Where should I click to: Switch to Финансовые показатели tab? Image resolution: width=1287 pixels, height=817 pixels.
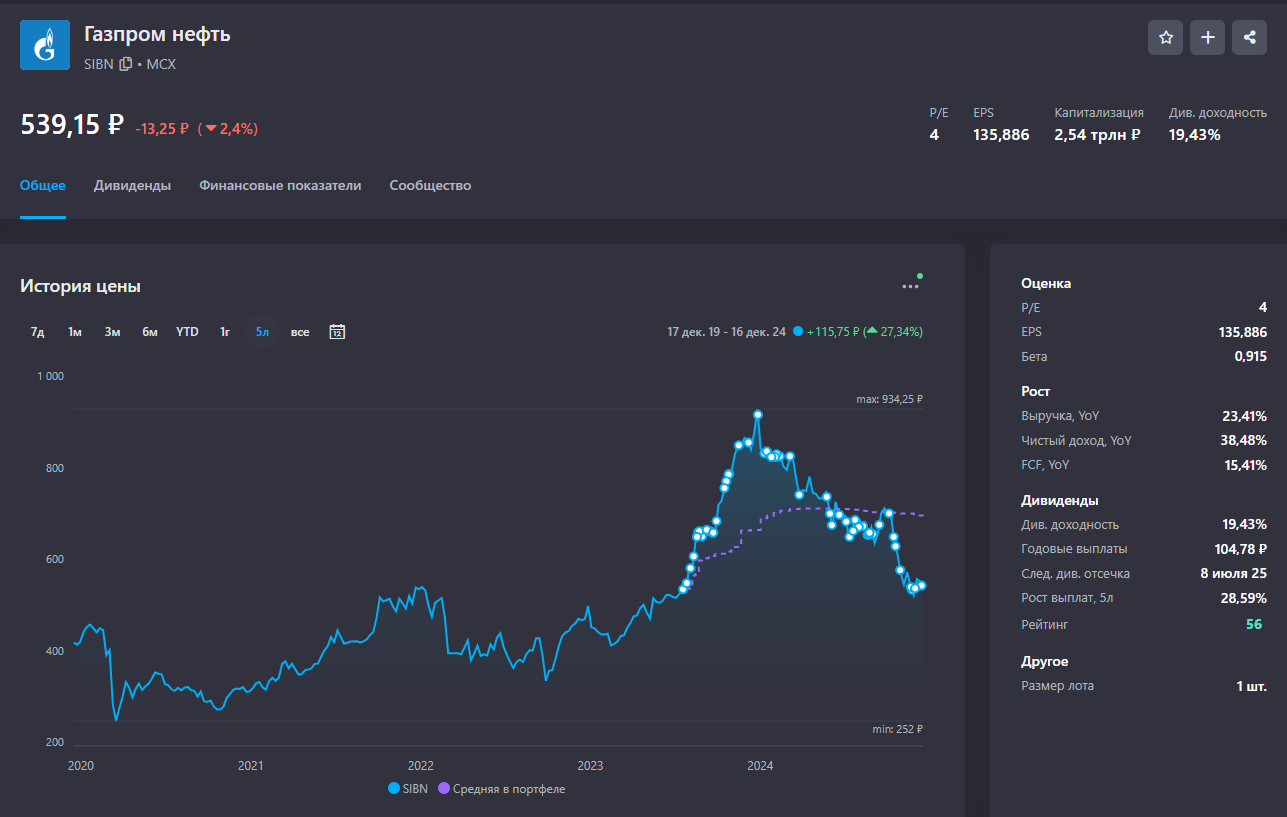tap(280, 185)
